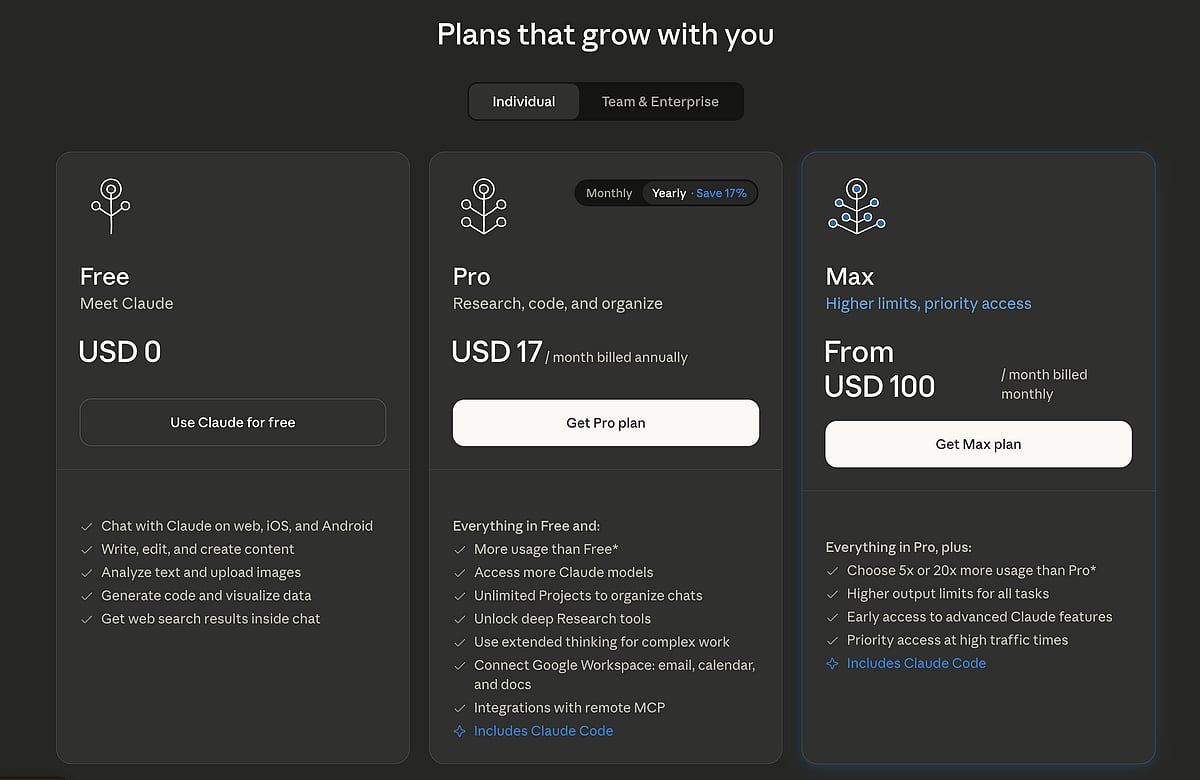The image size is (1200, 780).
Task: Click sparkle icon beside Pro's Claude Code
Action: pos(460,731)
